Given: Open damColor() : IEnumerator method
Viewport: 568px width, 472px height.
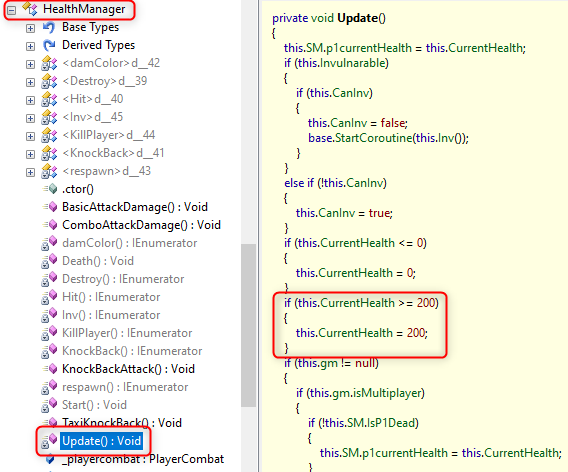Looking at the screenshot, I should coord(130,243).
